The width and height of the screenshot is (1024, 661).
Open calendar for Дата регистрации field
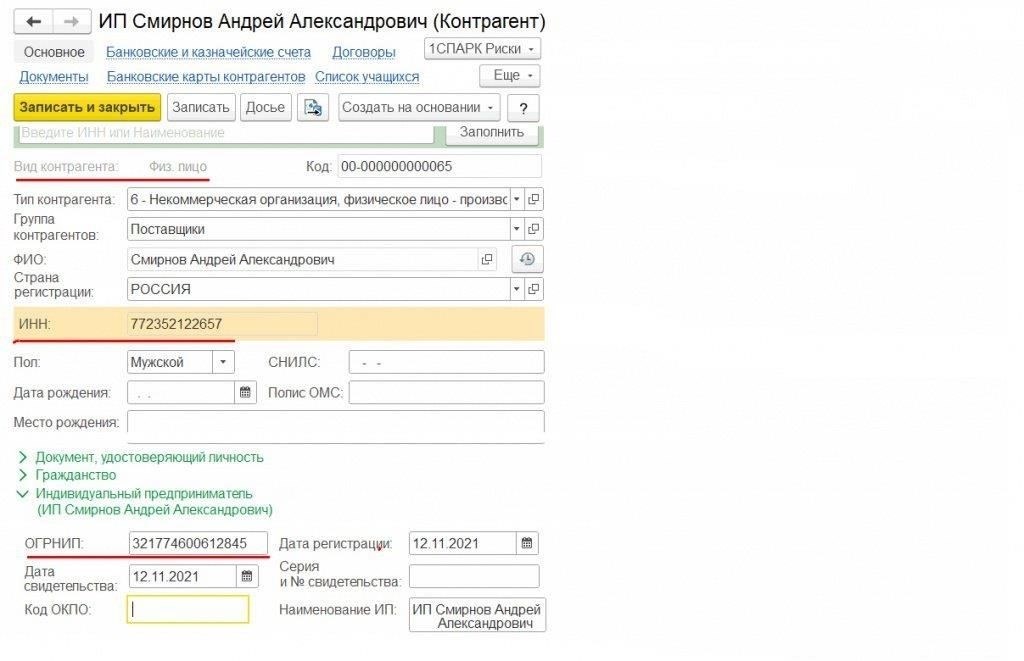[527, 544]
